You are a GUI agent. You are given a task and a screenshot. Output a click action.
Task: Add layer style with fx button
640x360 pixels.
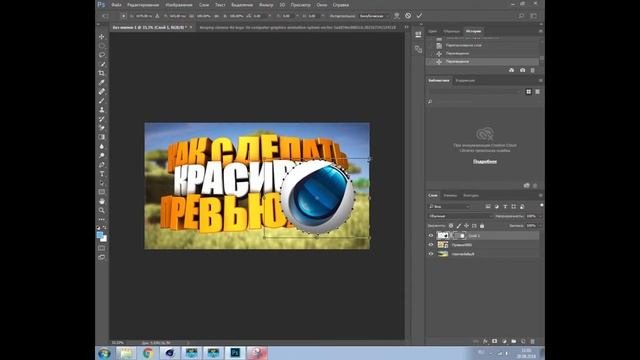click(x=485, y=341)
